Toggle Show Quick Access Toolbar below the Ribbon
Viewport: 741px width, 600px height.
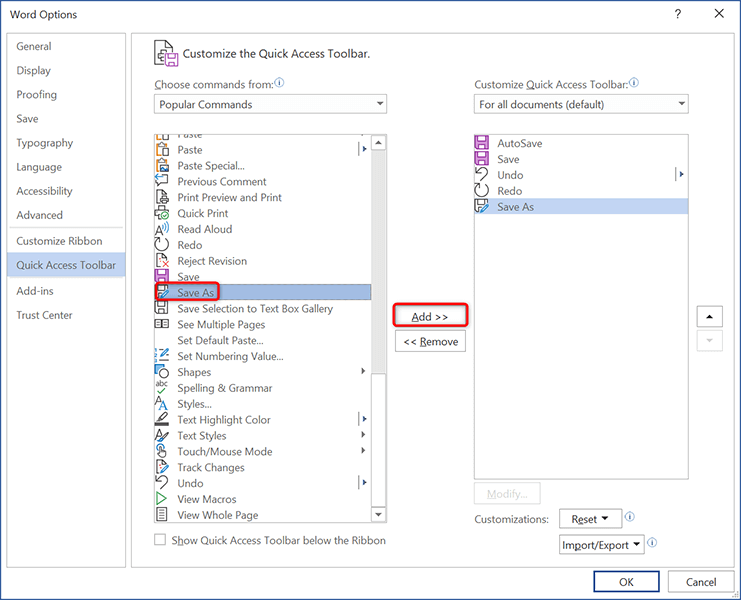pos(161,540)
